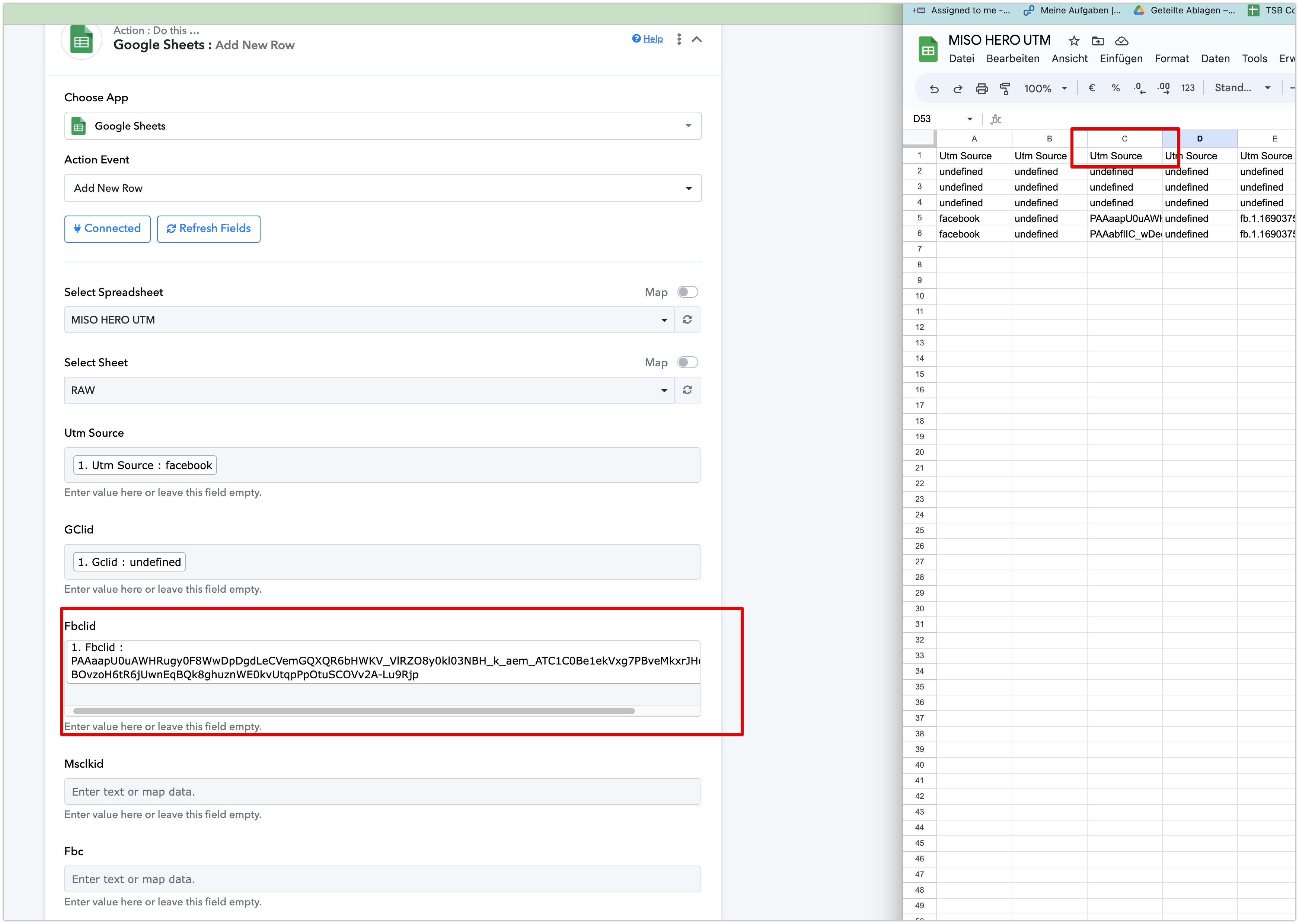Click the Fbclid field horizontal scrollbar
Screen dimensions: 1299x924
[354, 711]
